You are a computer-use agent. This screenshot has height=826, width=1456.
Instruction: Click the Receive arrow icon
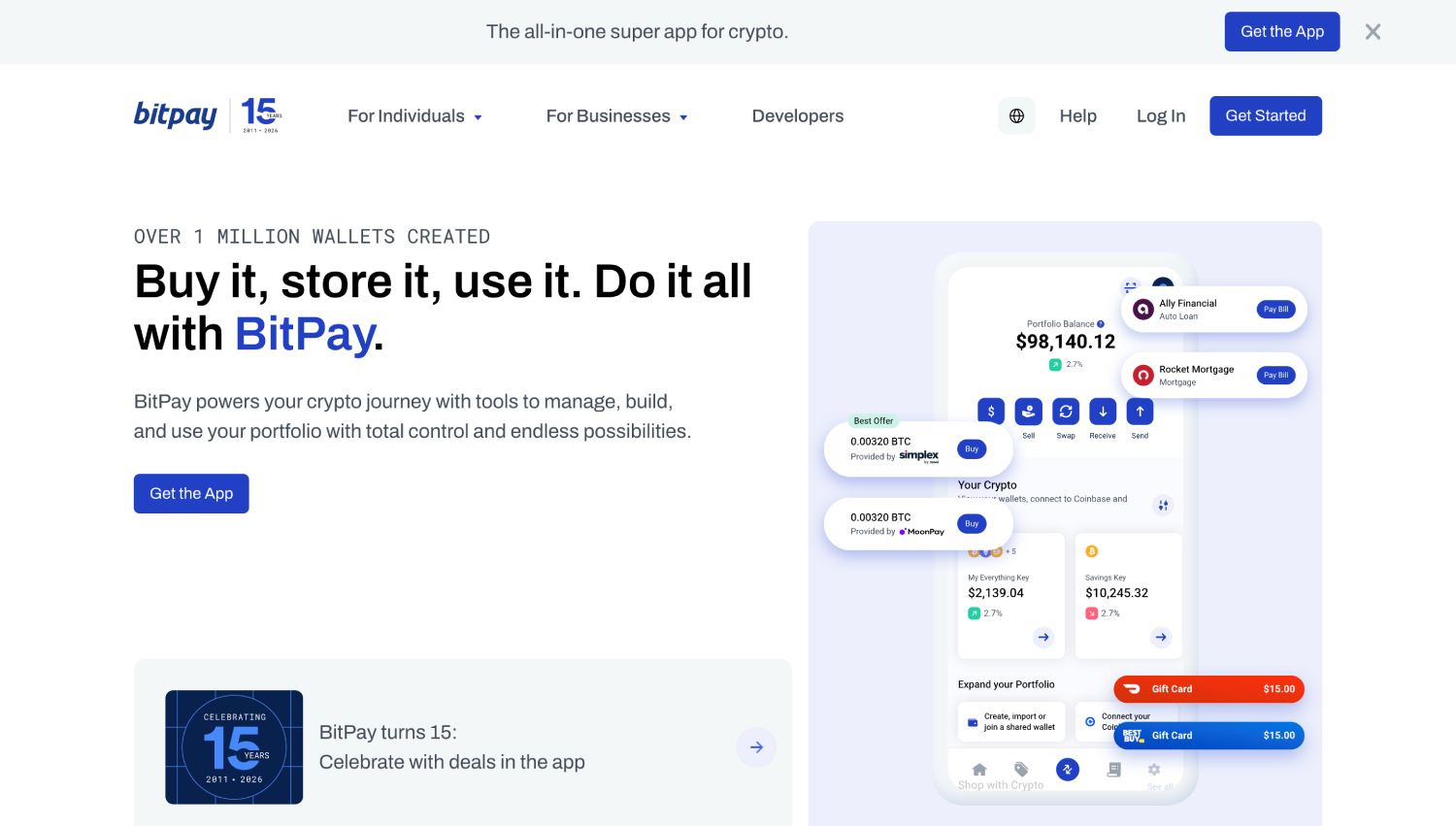click(1103, 412)
